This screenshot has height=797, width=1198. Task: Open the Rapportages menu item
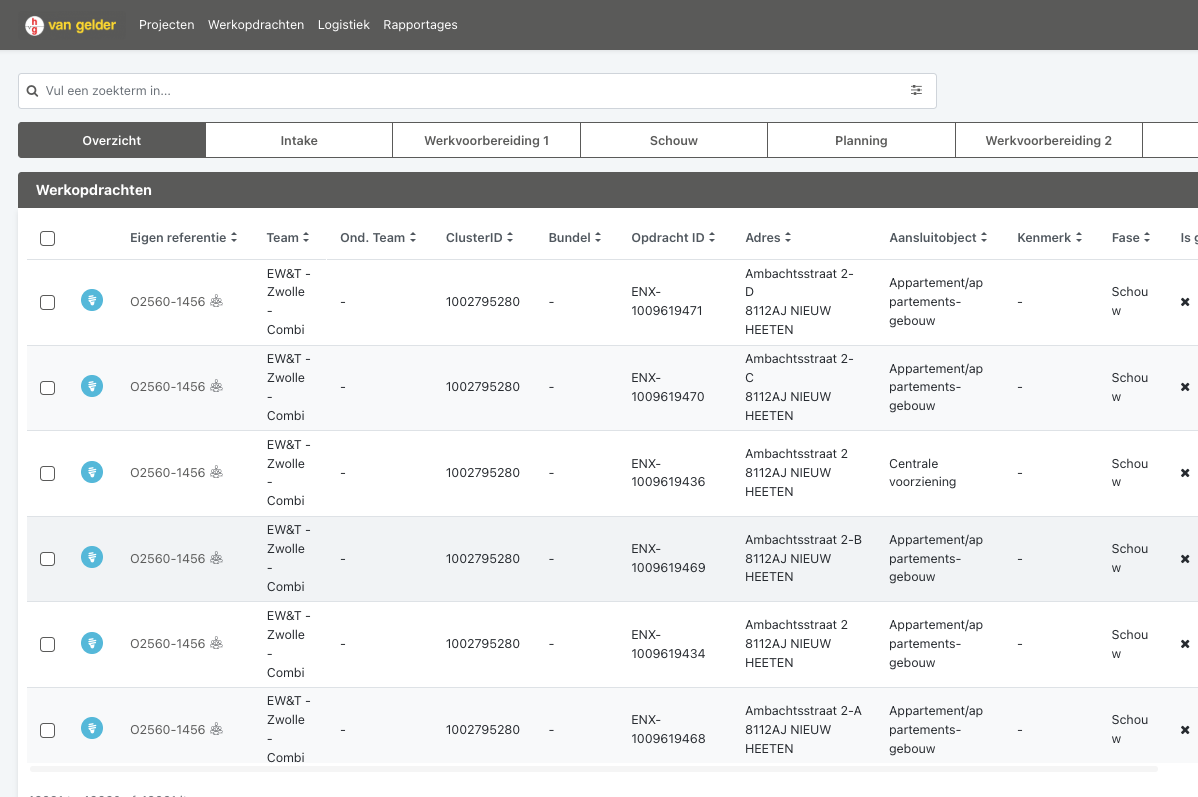420,25
